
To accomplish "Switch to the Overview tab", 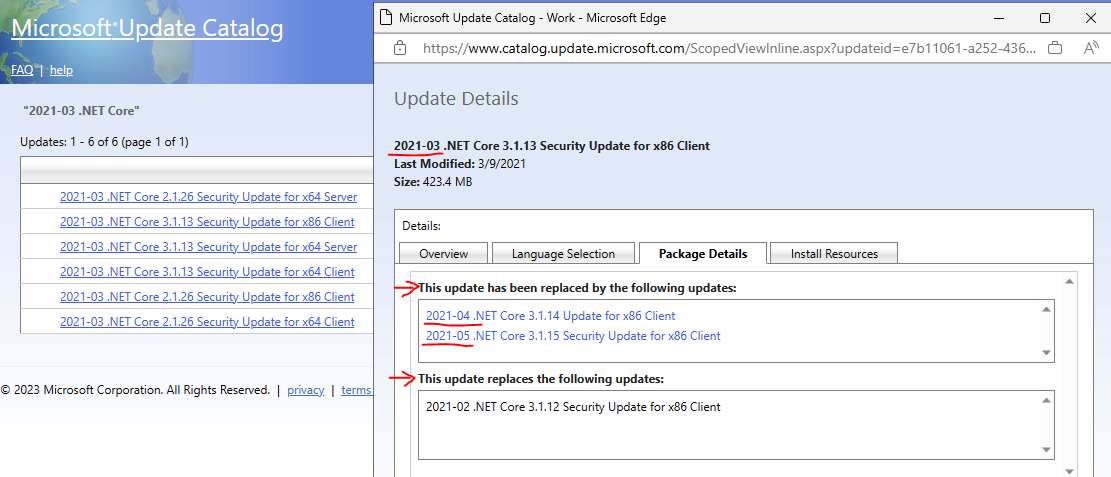I will tap(444, 253).
